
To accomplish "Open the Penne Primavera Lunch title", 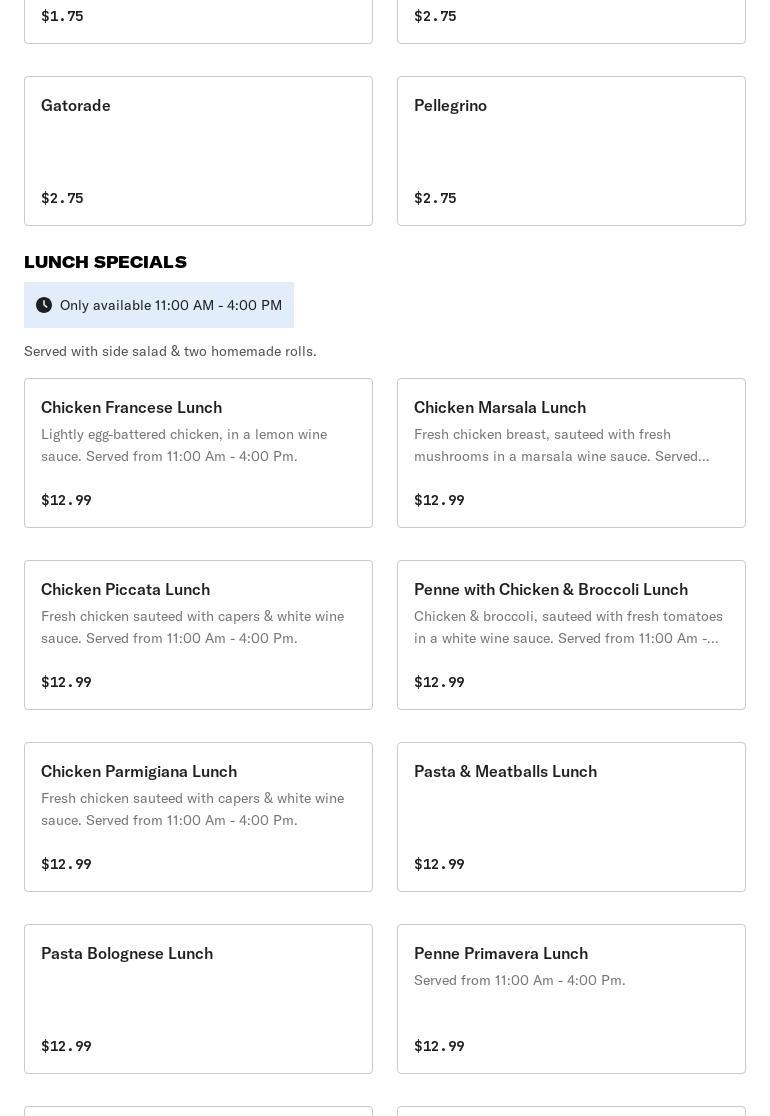I will 501,953.
